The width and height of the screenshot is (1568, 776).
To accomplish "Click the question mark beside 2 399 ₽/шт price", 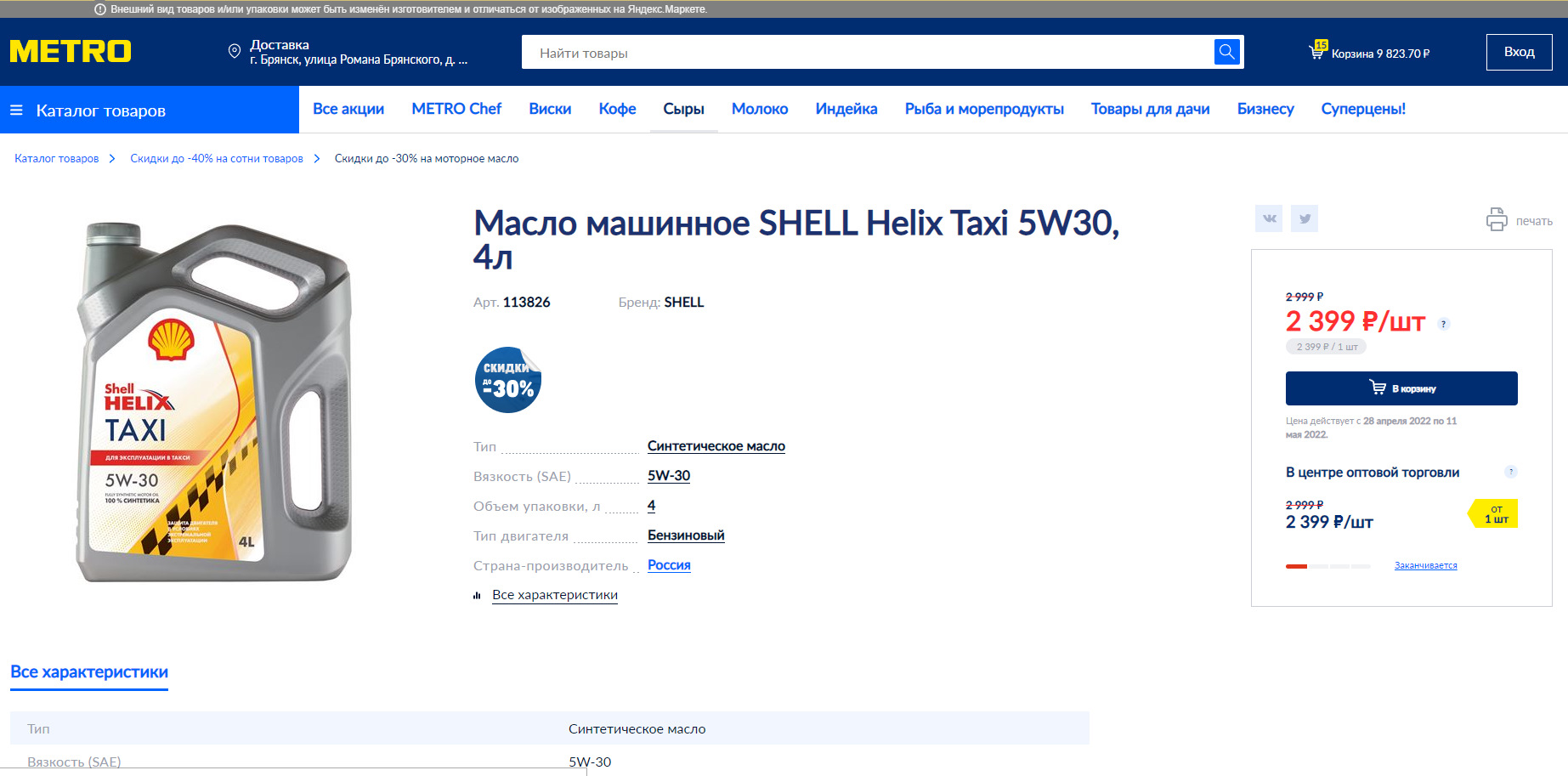I will click(x=1443, y=324).
